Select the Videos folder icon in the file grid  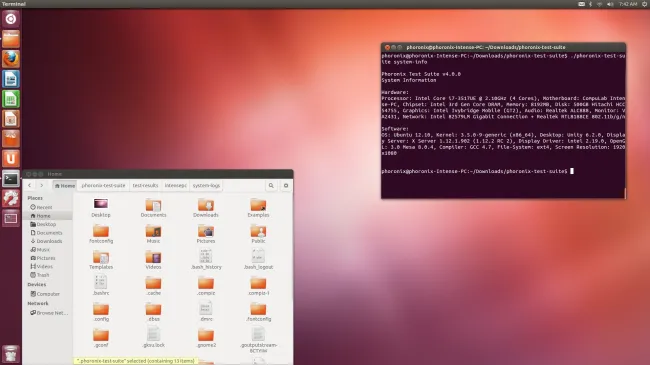(x=153, y=260)
